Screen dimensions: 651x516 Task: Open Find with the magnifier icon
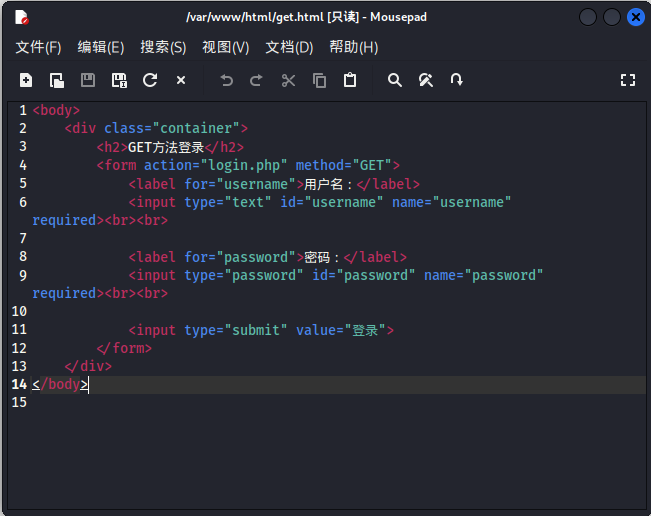(x=394, y=80)
